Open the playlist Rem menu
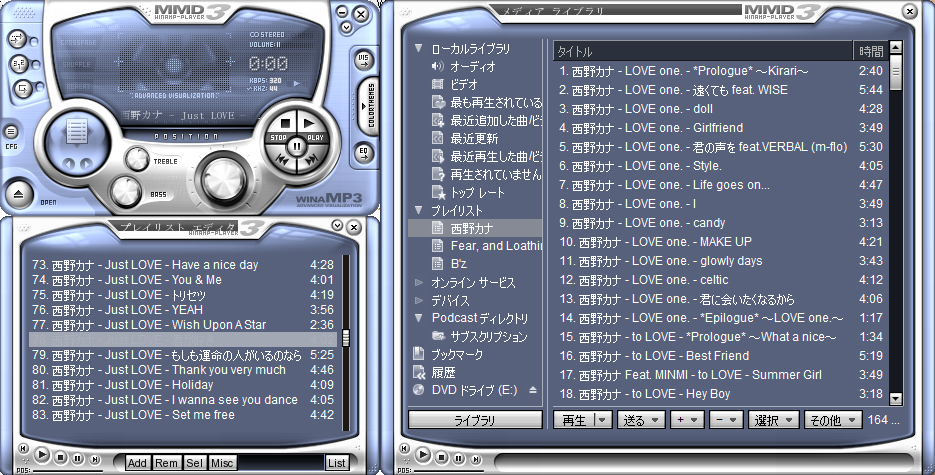Viewport: 935px width, 475px height. pos(166,462)
